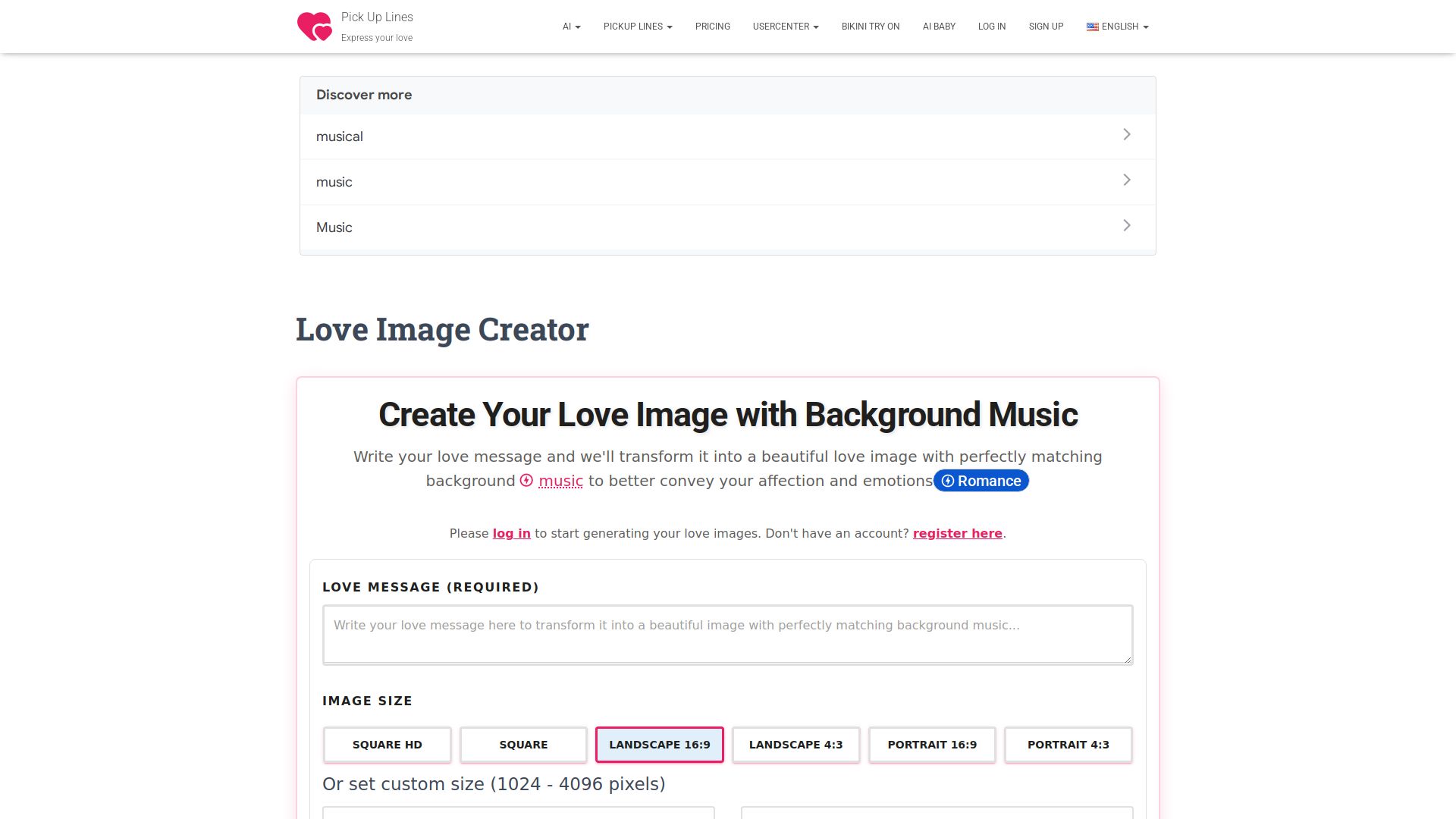Click the blue Romance badge

(981, 481)
